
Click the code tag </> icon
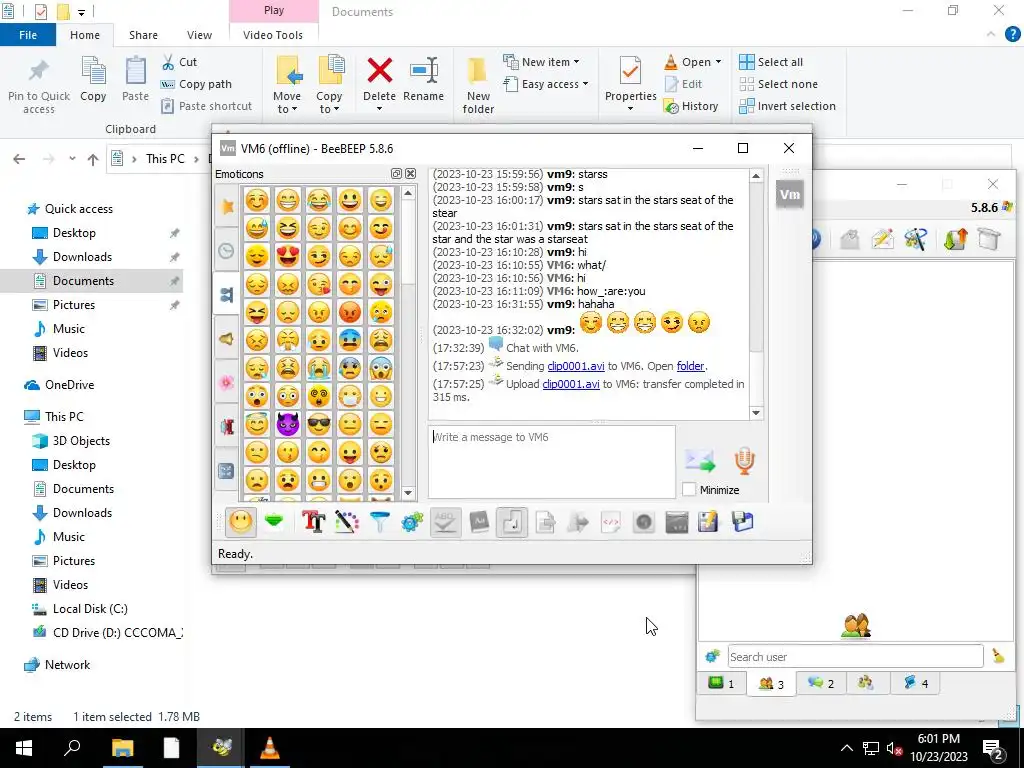pos(611,522)
